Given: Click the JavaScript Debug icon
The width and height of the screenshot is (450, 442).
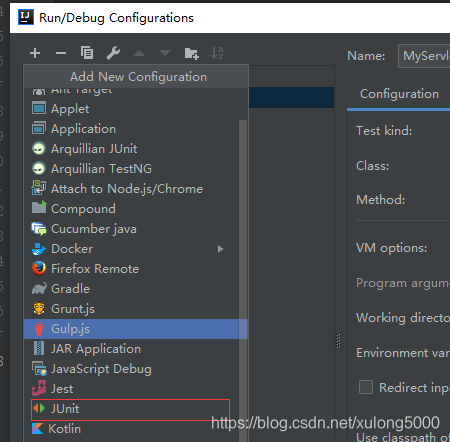Looking at the screenshot, I should 39,368.
